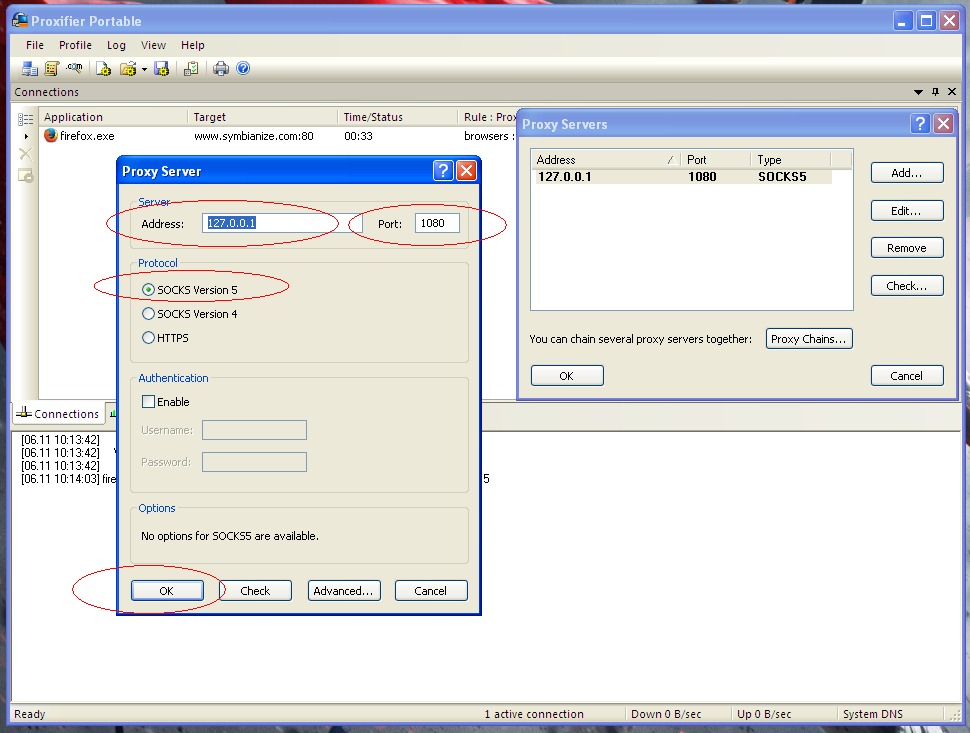Click www.symbianize.com:80 target cell

pos(254,136)
